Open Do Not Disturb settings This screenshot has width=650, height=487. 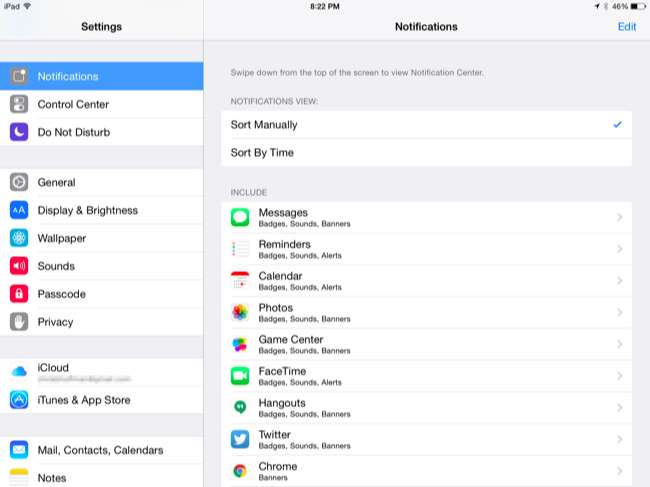[x=102, y=132]
